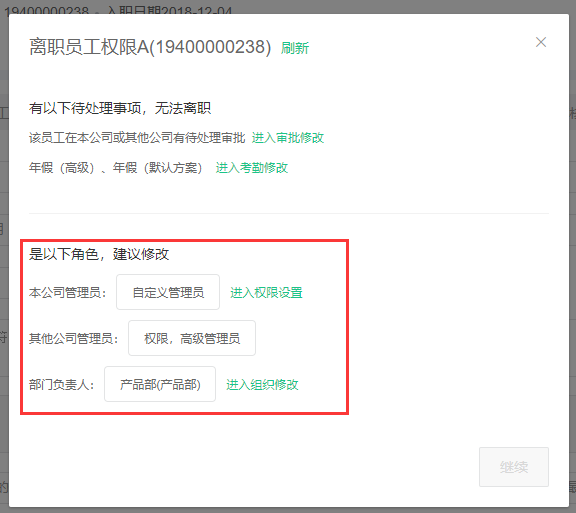Click the background 入职日期2018-12-04 text
The width and height of the screenshot is (576, 513).
tap(169, 10)
